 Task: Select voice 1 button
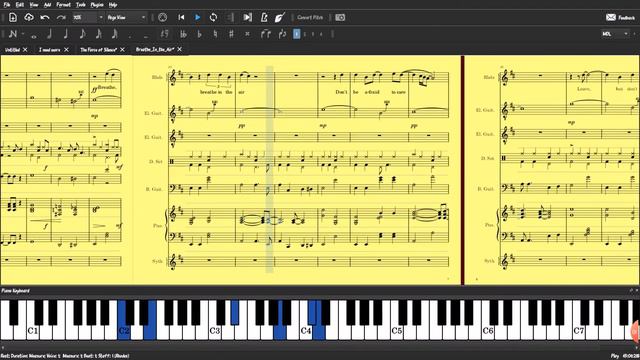point(297,34)
